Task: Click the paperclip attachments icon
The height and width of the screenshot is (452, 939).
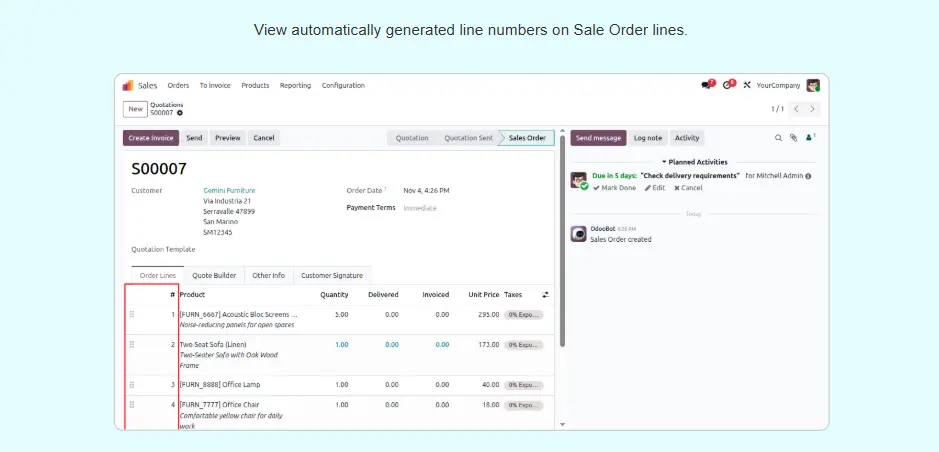Action: (x=794, y=138)
